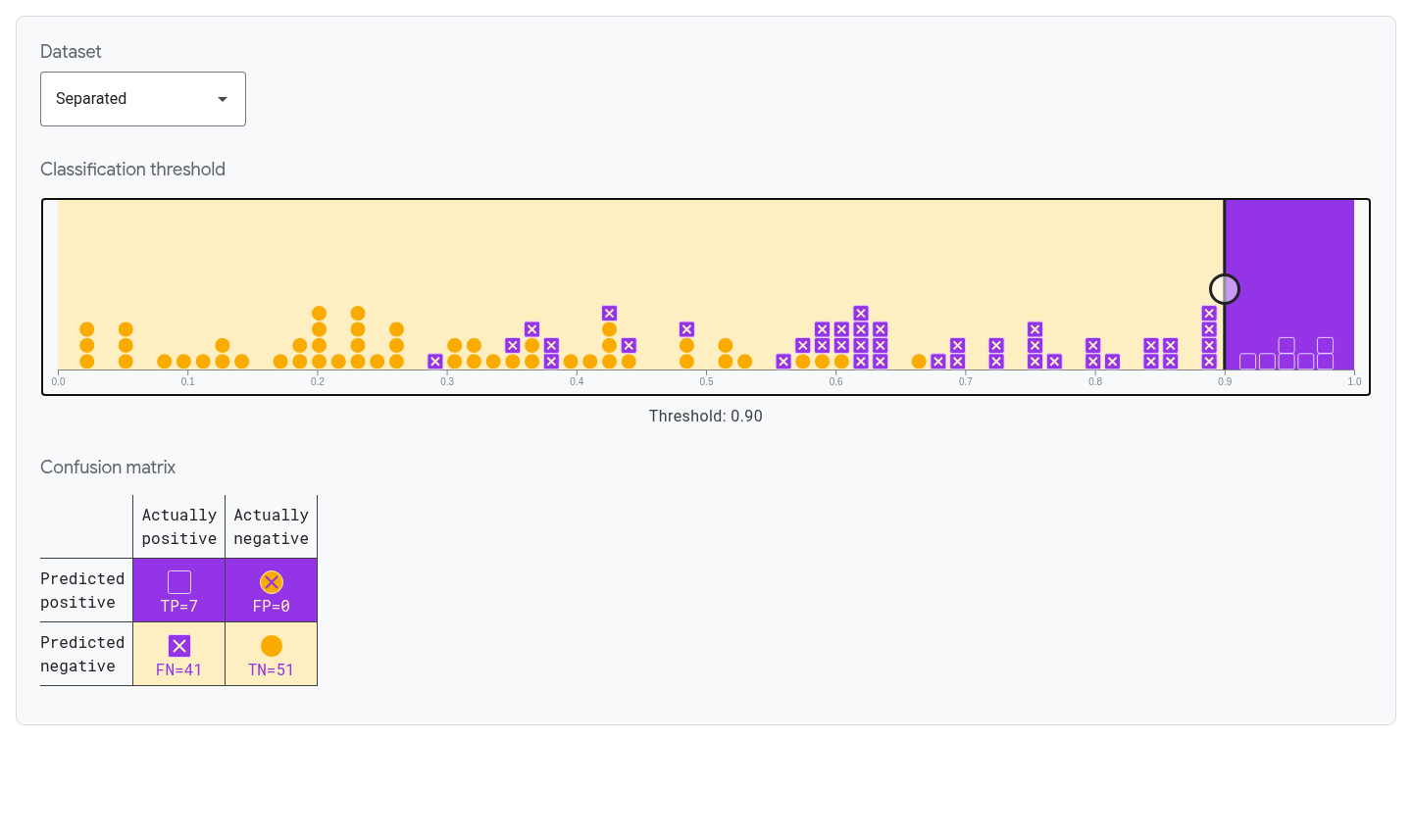Click the 0.1 axis tick label
The height and width of the screenshot is (840, 1412).
pyautogui.click(x=187, y=381)
